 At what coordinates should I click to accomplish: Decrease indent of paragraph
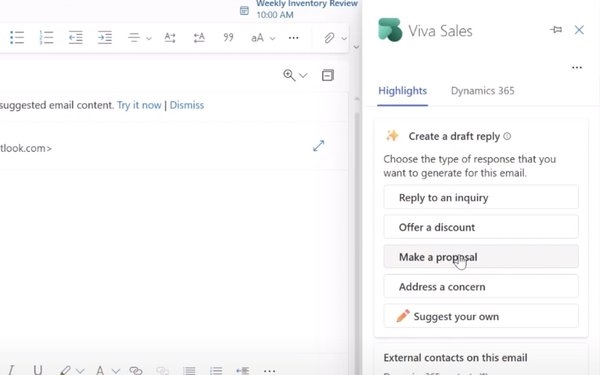pos(76,38)
